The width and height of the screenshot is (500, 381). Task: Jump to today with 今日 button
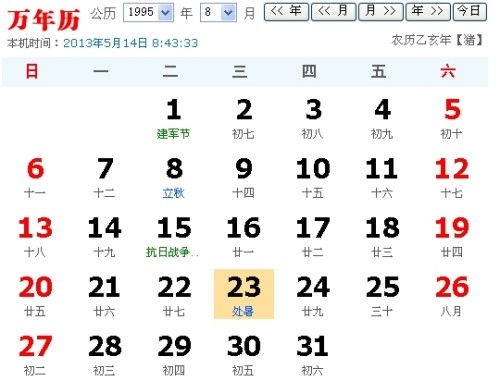click(x=470, y=12)
